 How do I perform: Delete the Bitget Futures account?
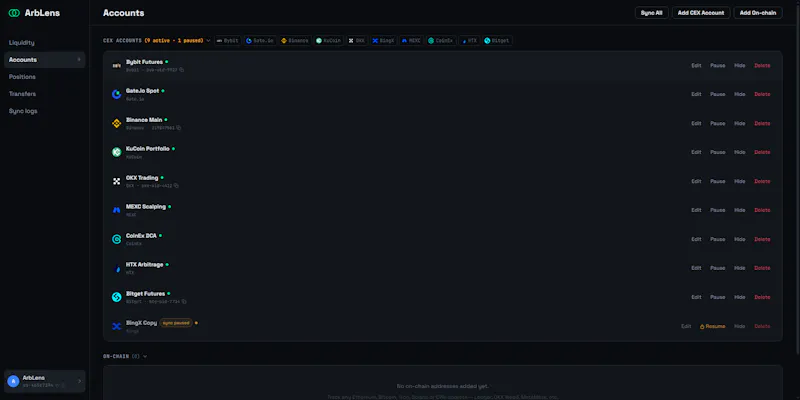[762, 297]
